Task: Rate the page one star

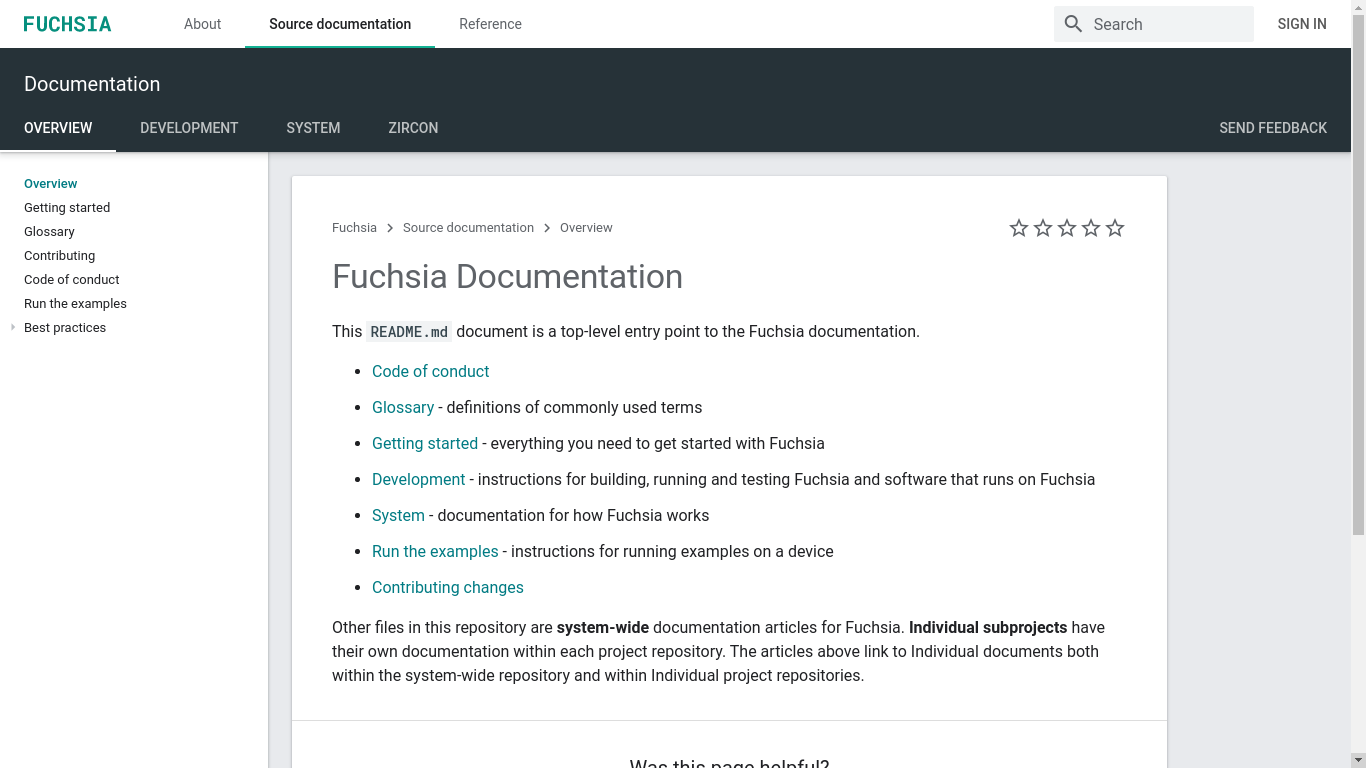Action: tap(1019, 228)
